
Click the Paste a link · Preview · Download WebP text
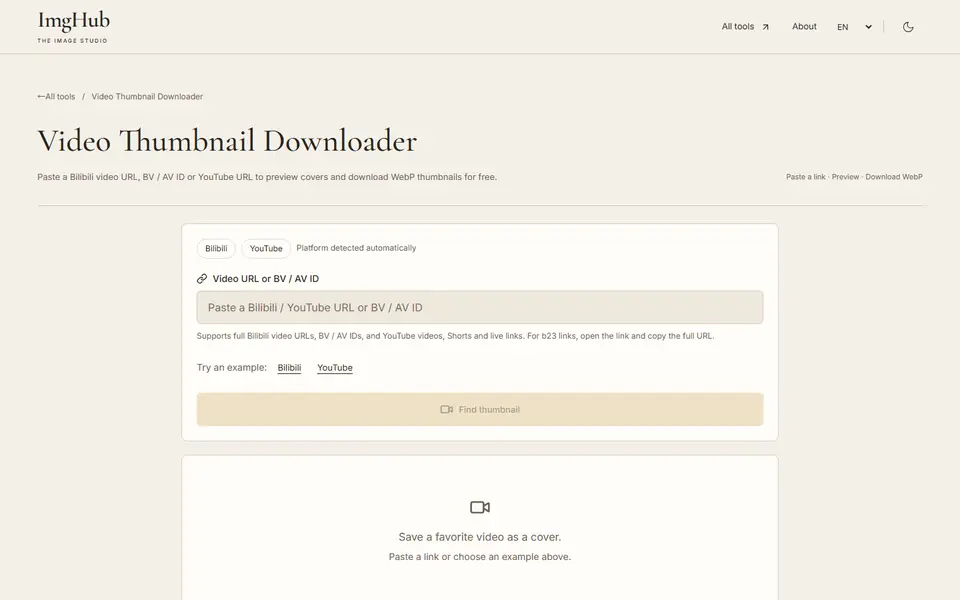pos(854,177)
